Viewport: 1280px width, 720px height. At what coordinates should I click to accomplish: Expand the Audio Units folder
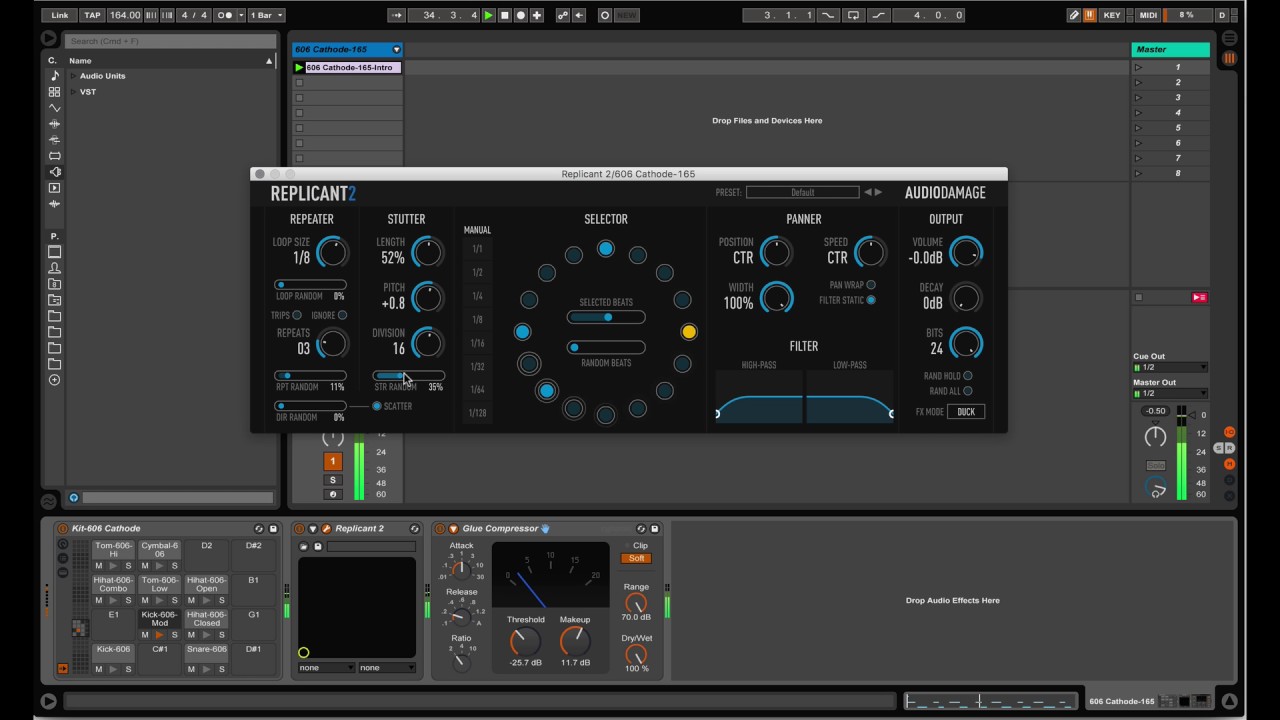73,76
